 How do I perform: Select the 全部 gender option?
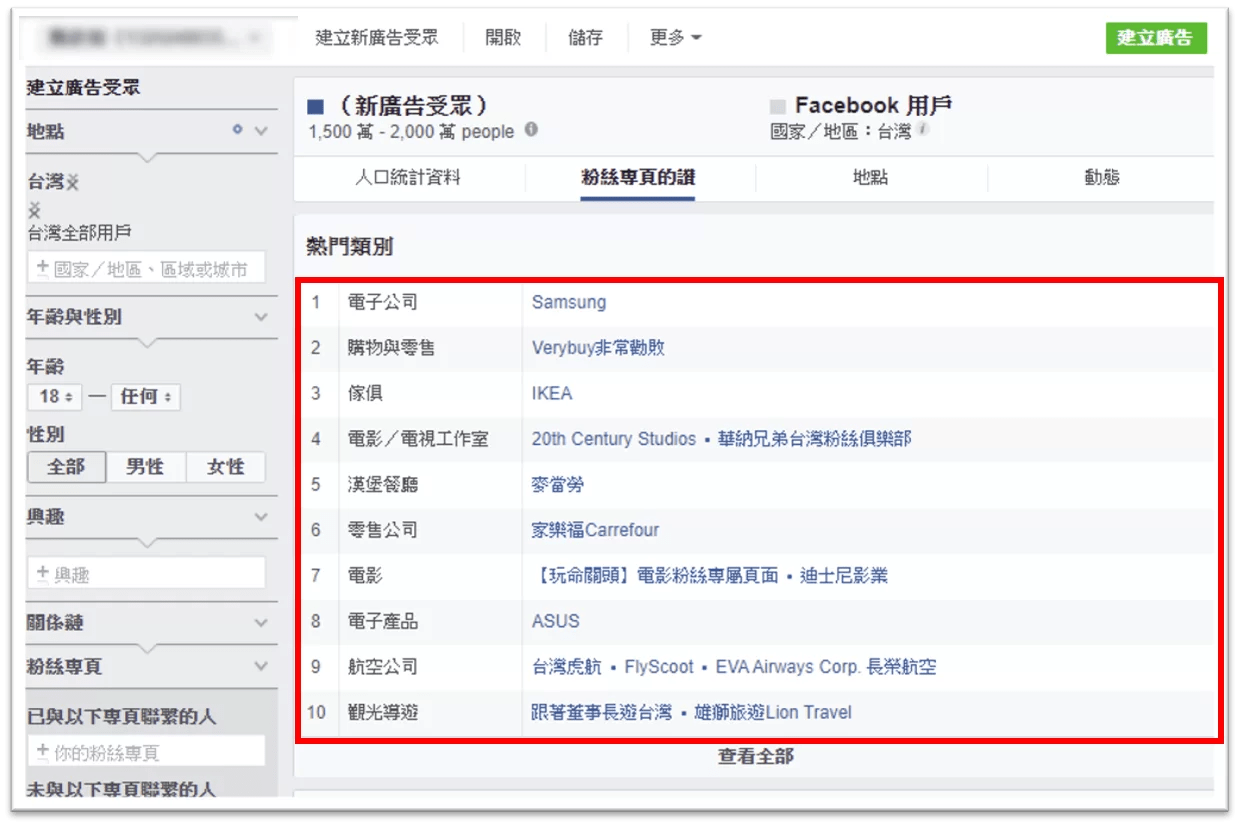66,467
